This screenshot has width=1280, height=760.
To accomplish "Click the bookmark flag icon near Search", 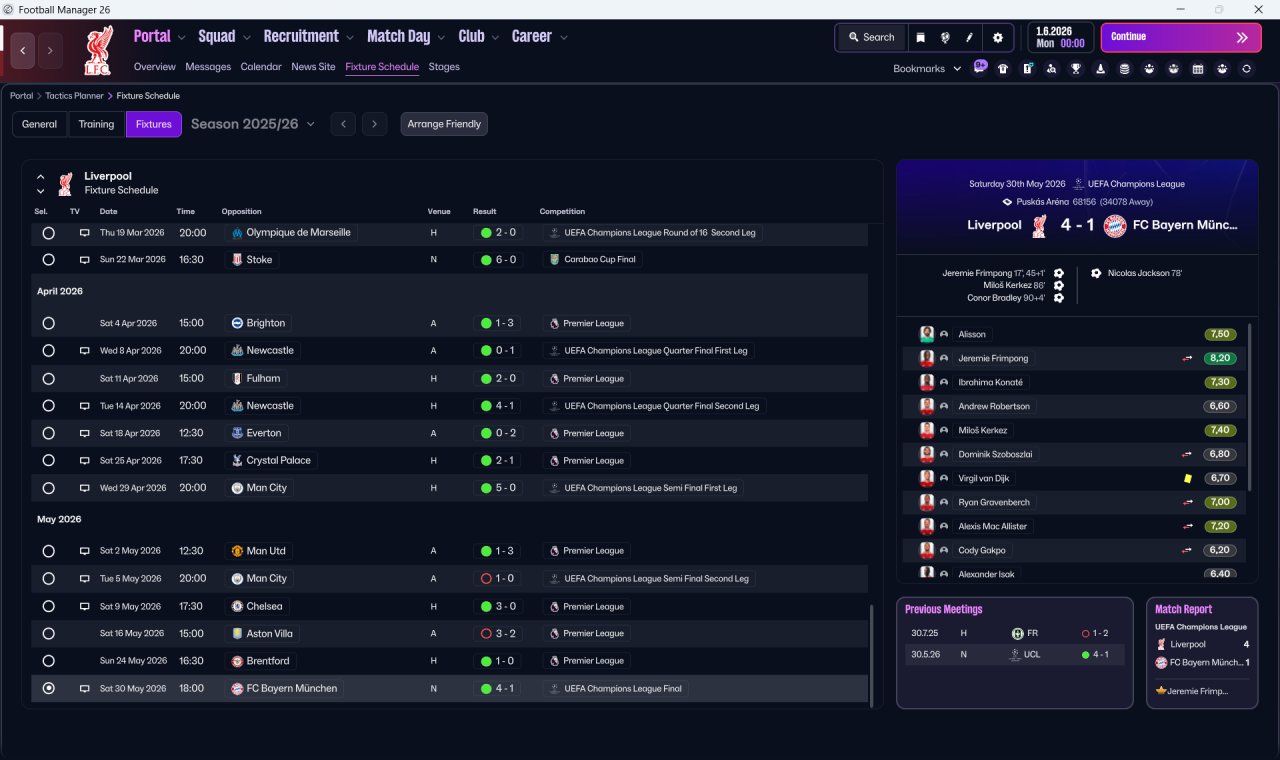I will (x=920, y=37).
